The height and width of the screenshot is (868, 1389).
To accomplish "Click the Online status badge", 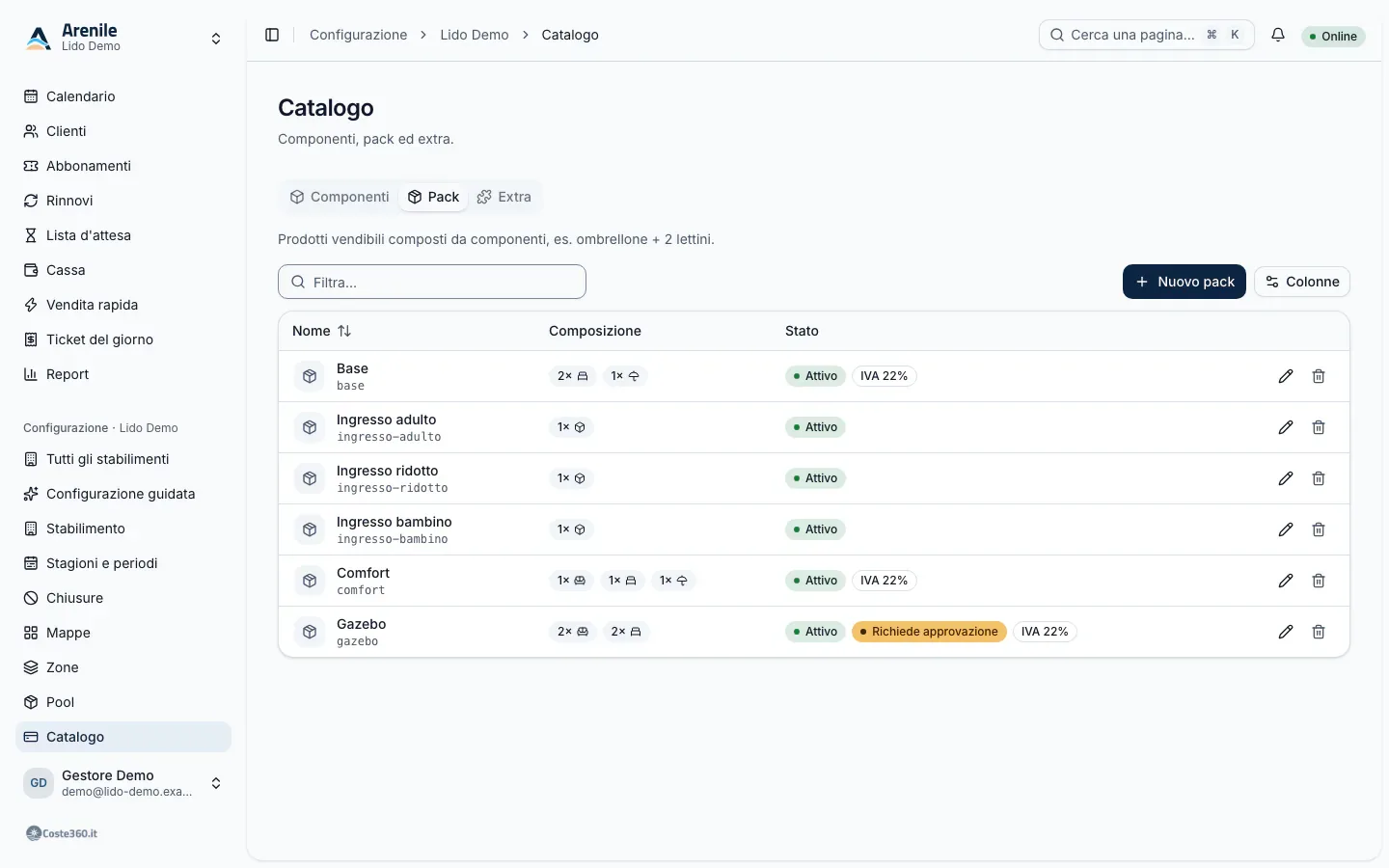I will 1333,36.
